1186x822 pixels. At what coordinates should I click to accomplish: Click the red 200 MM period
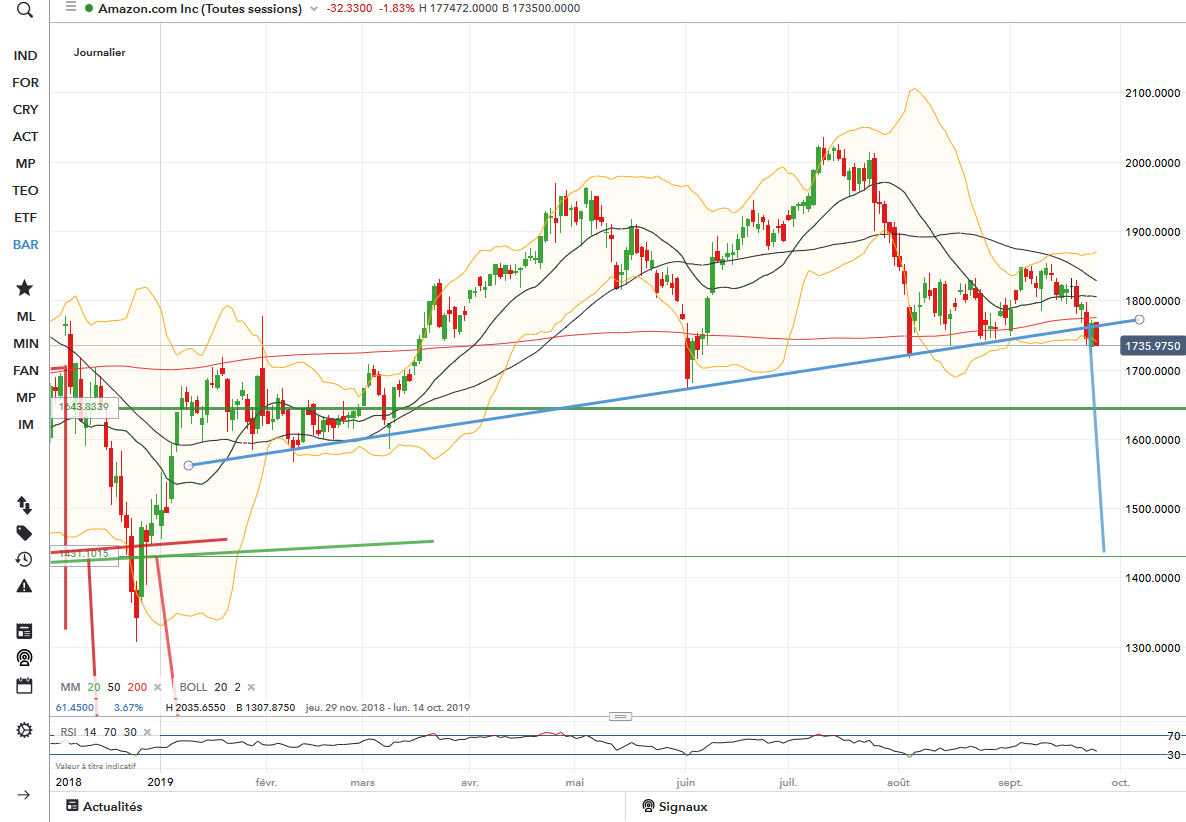(x=137, y=687)
